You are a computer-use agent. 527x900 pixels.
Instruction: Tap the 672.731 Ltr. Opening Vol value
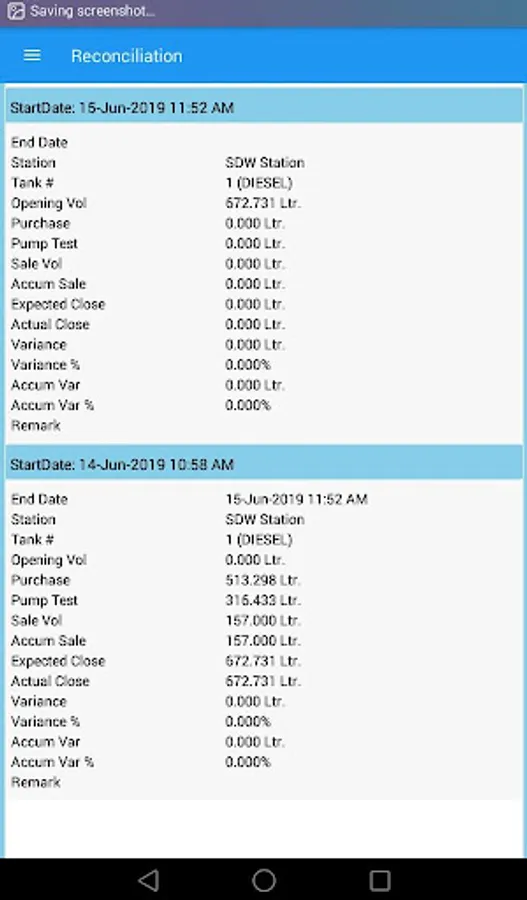[263, 203]
